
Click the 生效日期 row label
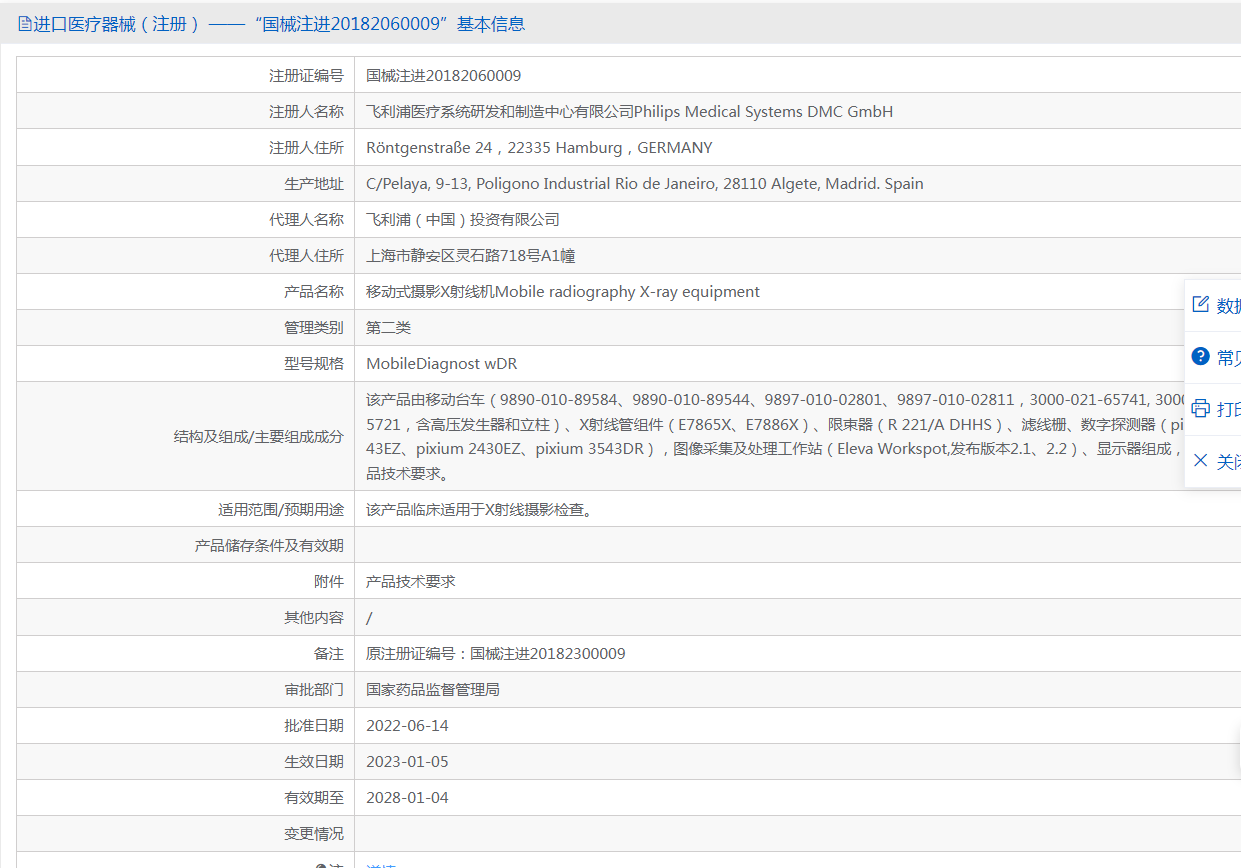[x=314, y=761]
